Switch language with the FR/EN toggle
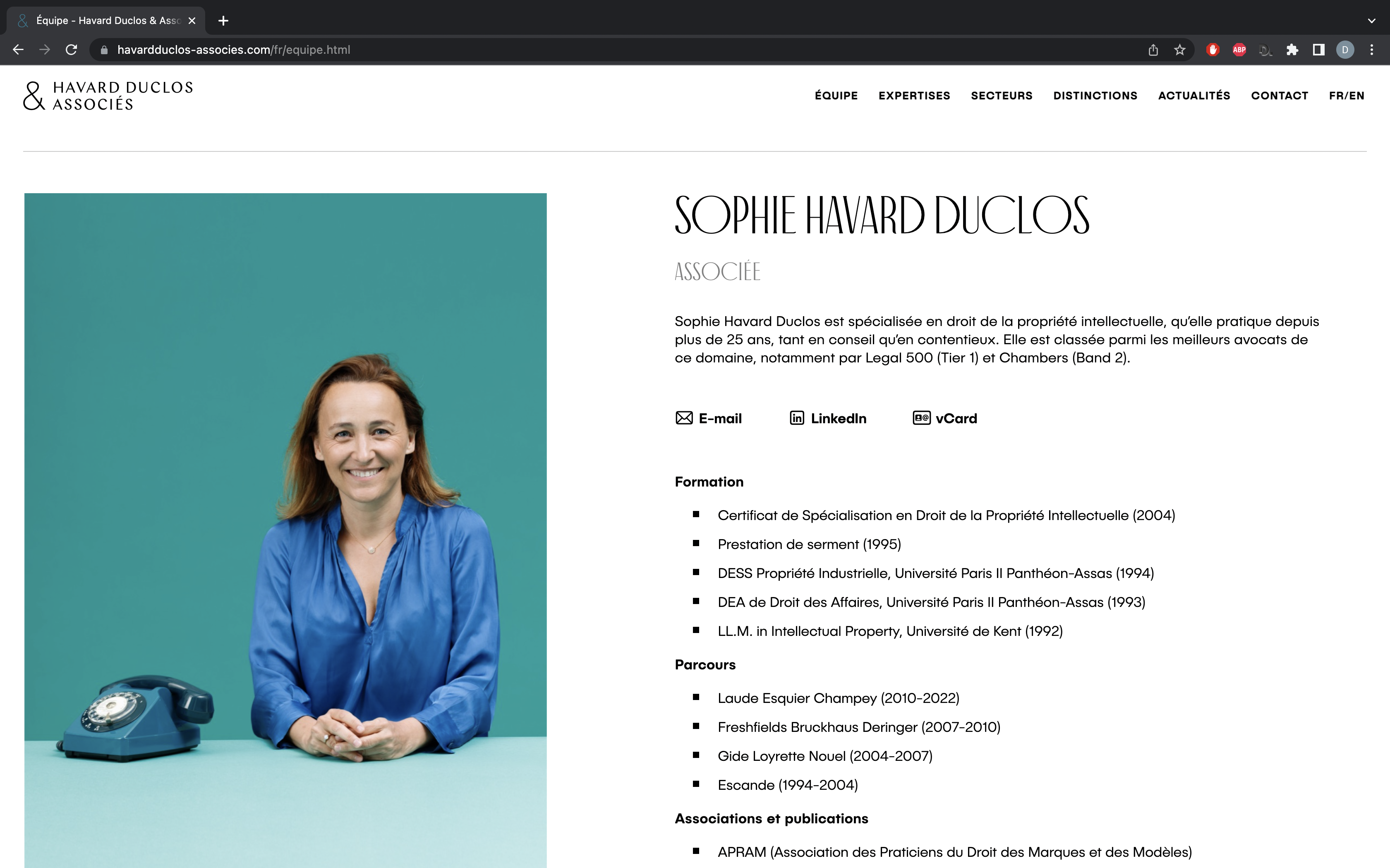Image resolution: width=1390 pixels, height=868 pixels. click(x=1347, y=96)
